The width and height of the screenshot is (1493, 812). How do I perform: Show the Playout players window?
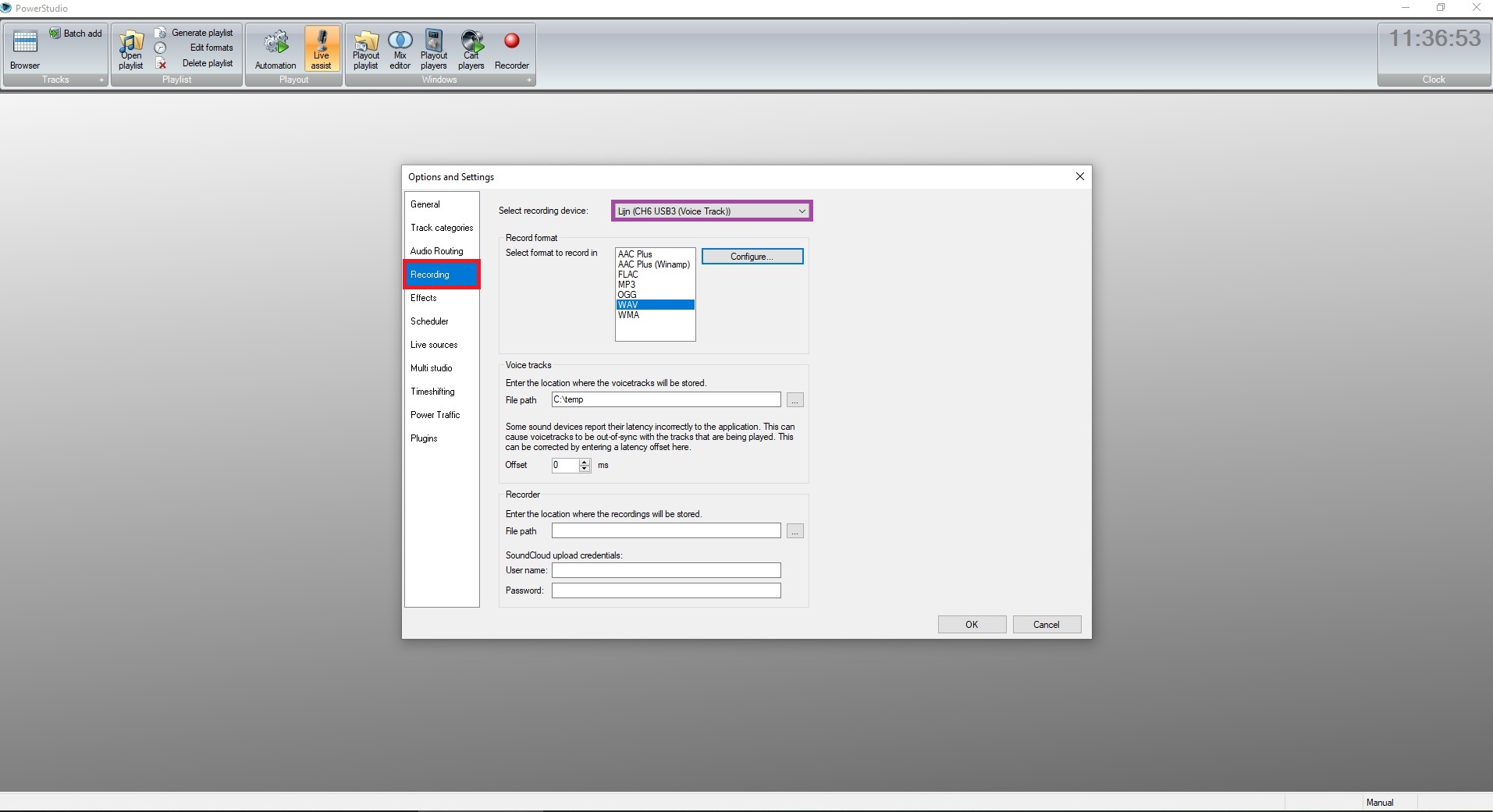pyautogui.click(x=434, y=49)
